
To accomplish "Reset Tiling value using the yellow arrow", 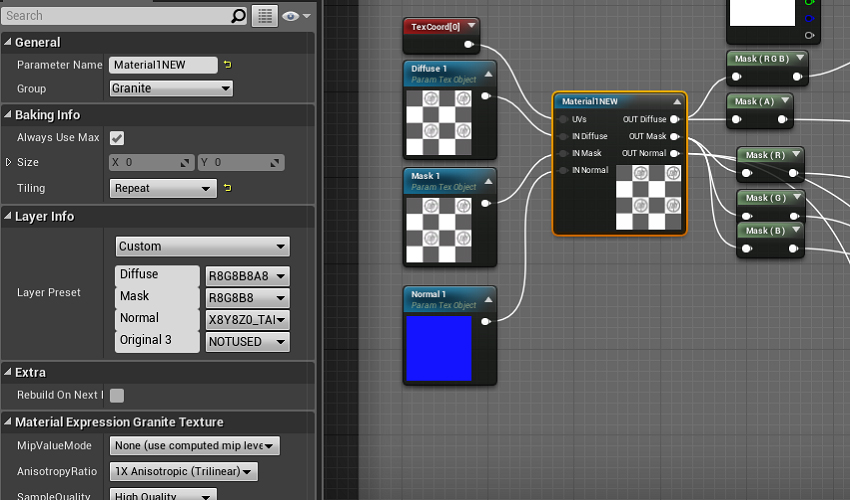I will coord(227,188).
